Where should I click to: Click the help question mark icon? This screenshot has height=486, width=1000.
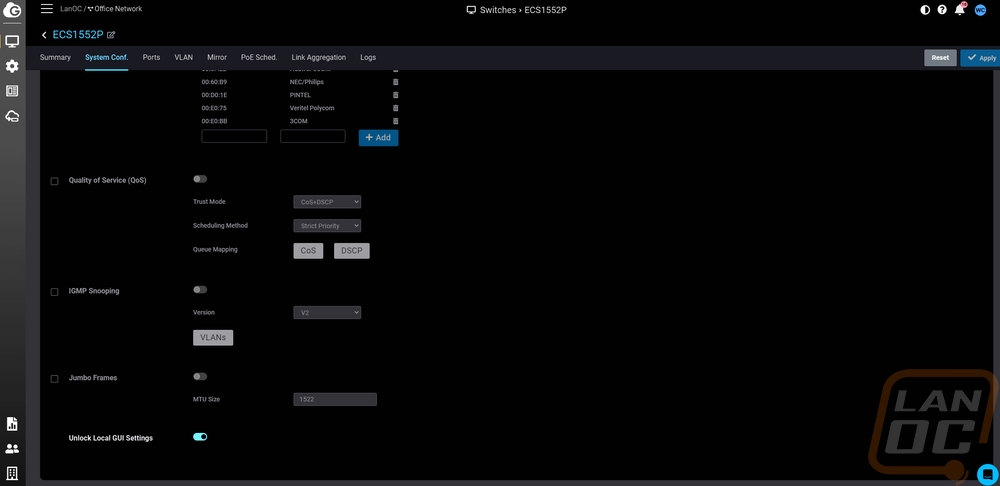coord(942,10)
